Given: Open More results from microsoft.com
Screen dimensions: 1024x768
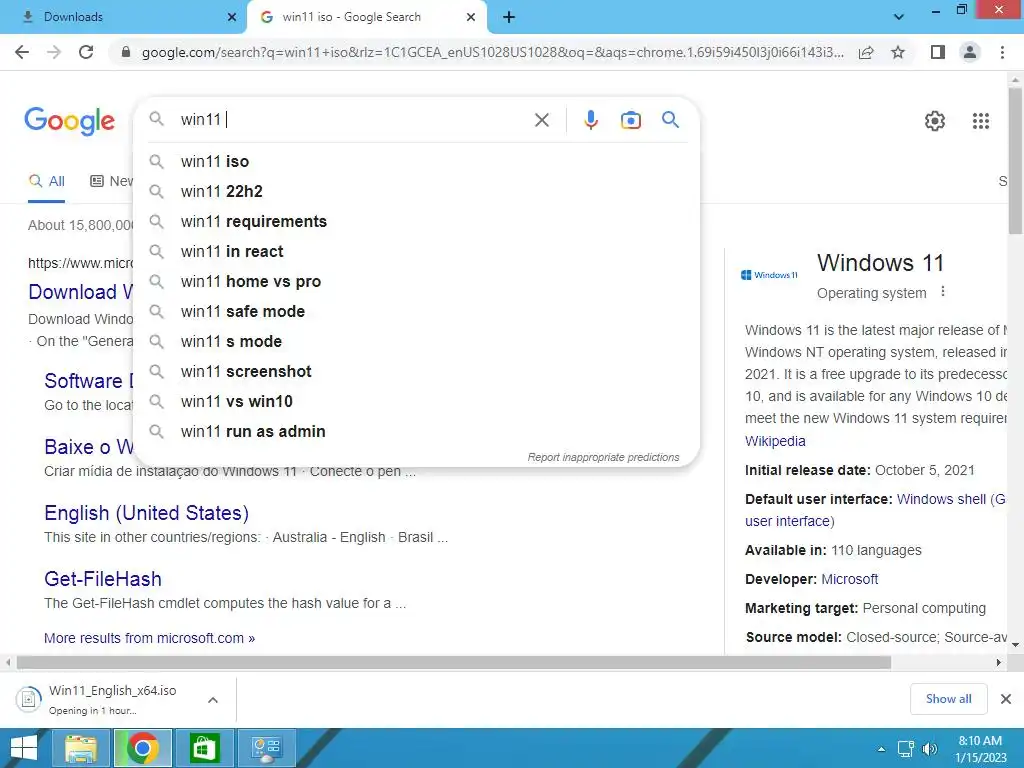Looking at the screenshot, I should (x=150, y=638).
